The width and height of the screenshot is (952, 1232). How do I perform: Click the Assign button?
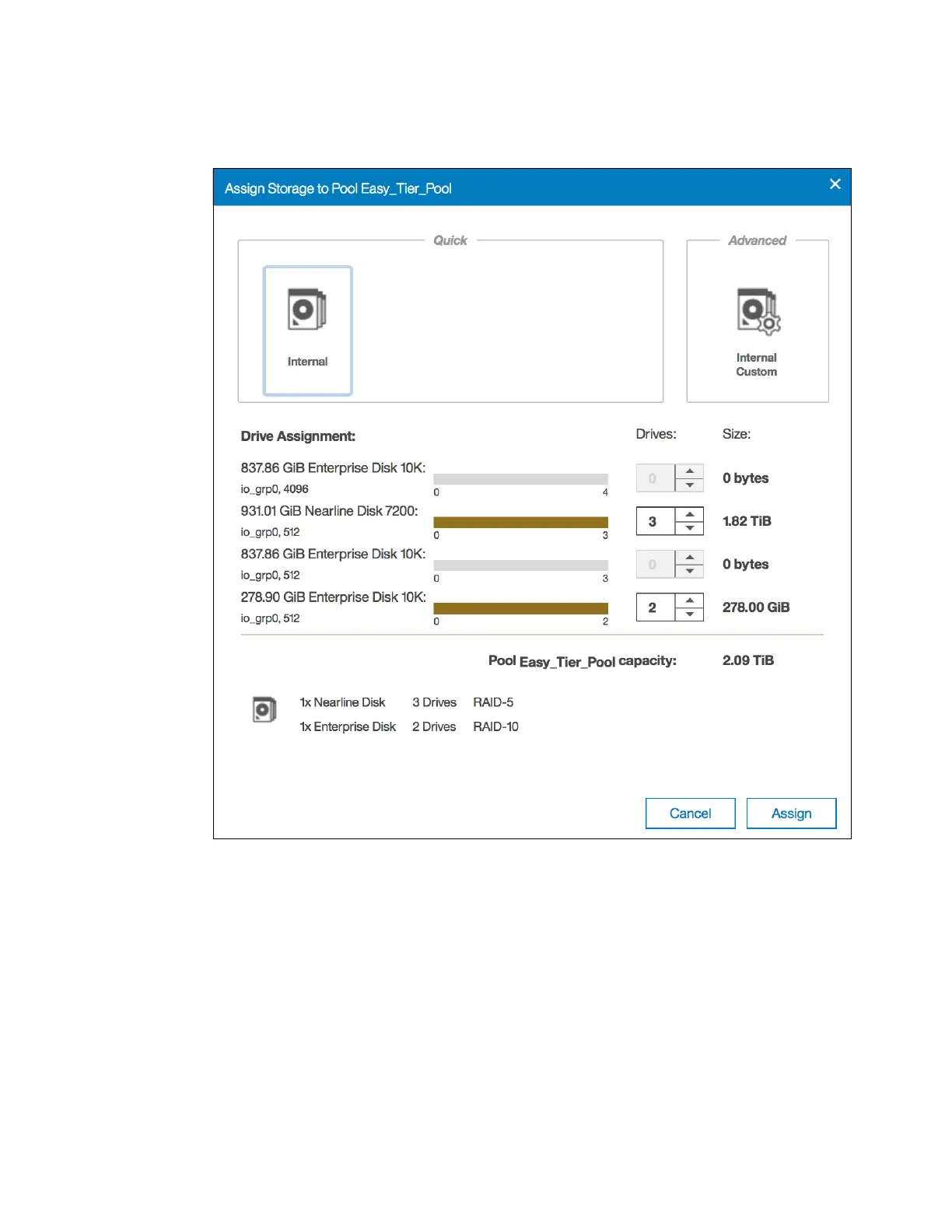click(791, 814)
